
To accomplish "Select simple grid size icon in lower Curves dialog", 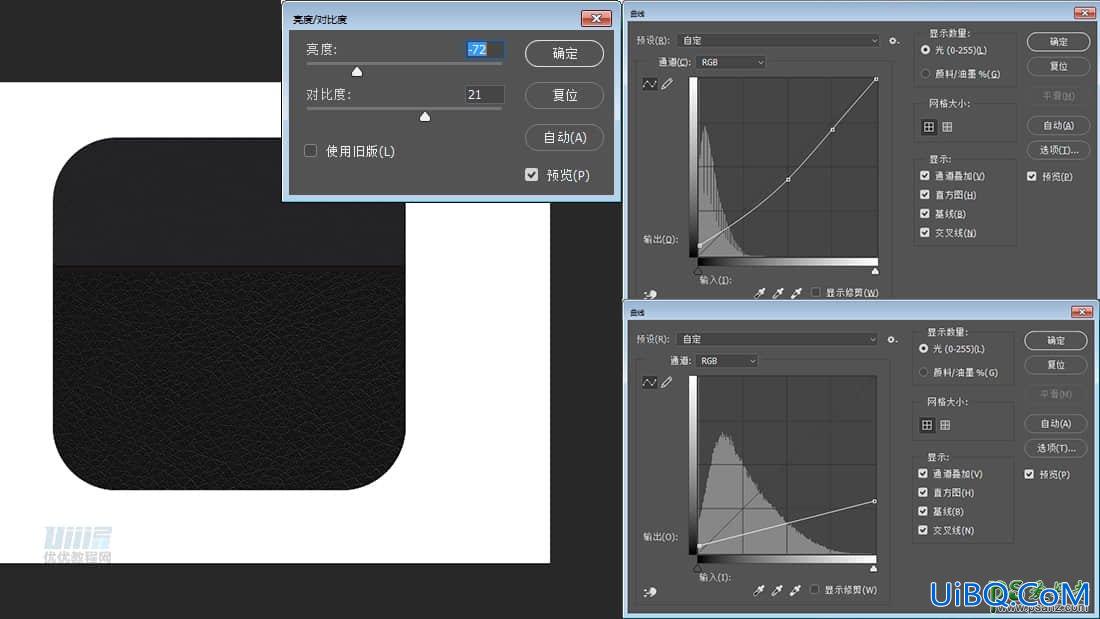I will pyautogui.click(x=927, y=425).
